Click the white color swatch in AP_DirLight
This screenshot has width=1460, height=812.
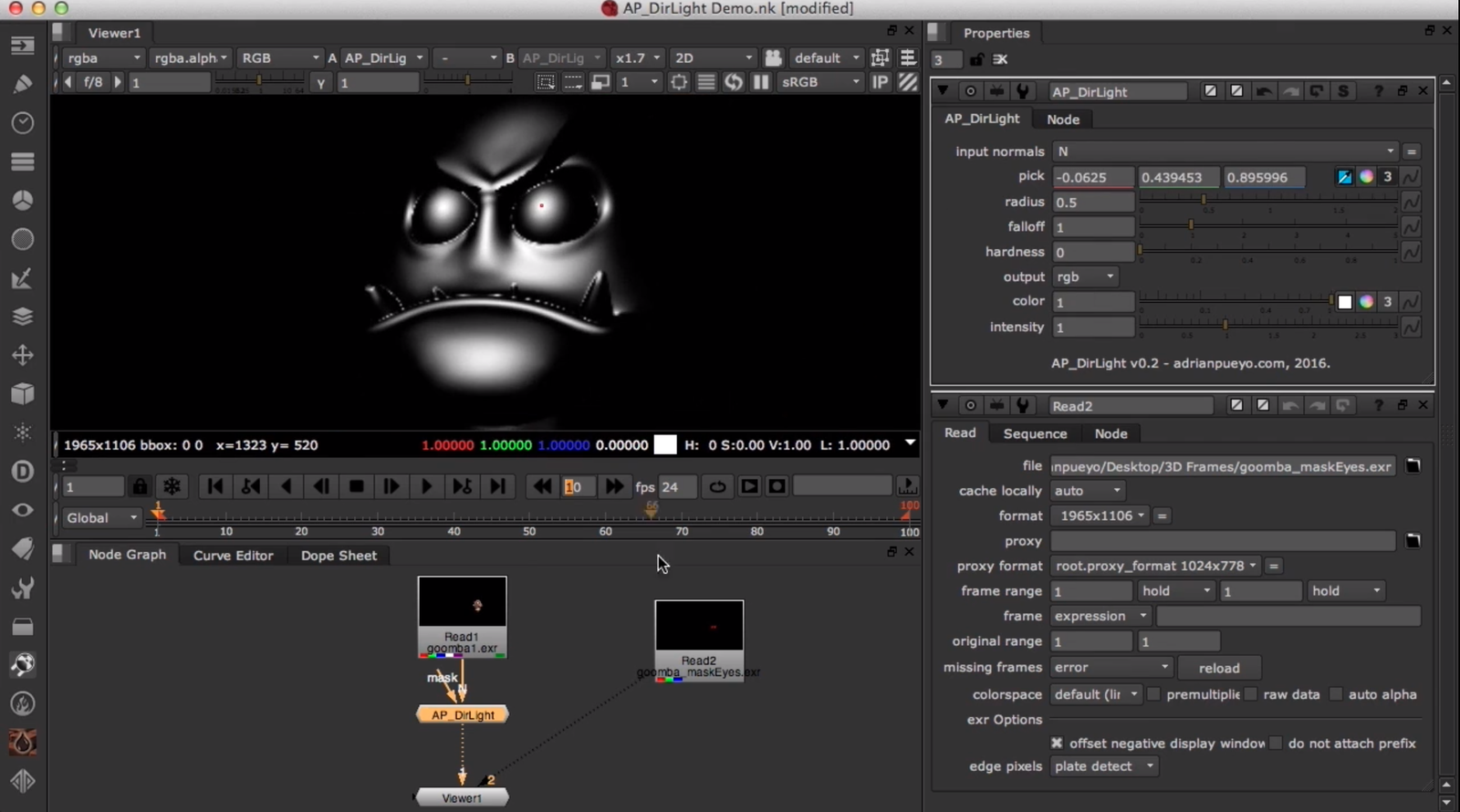1344,302
